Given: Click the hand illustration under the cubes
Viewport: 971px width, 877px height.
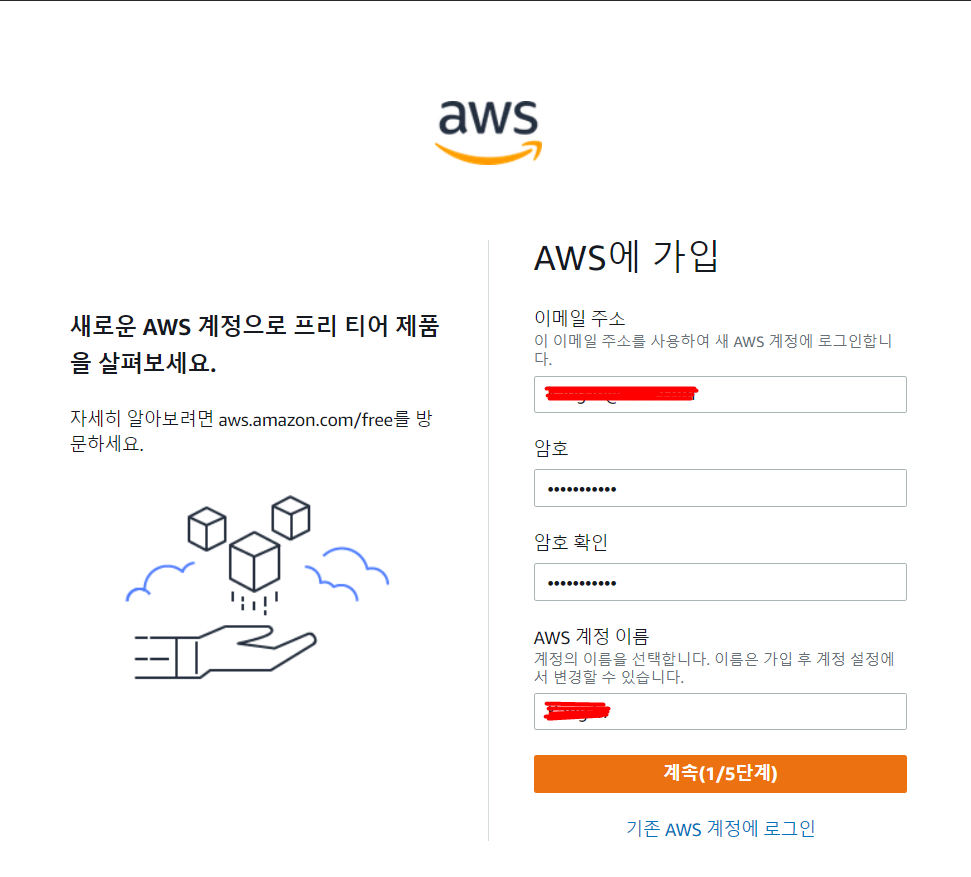Looking at the screenshot, I should click(225, 652).
